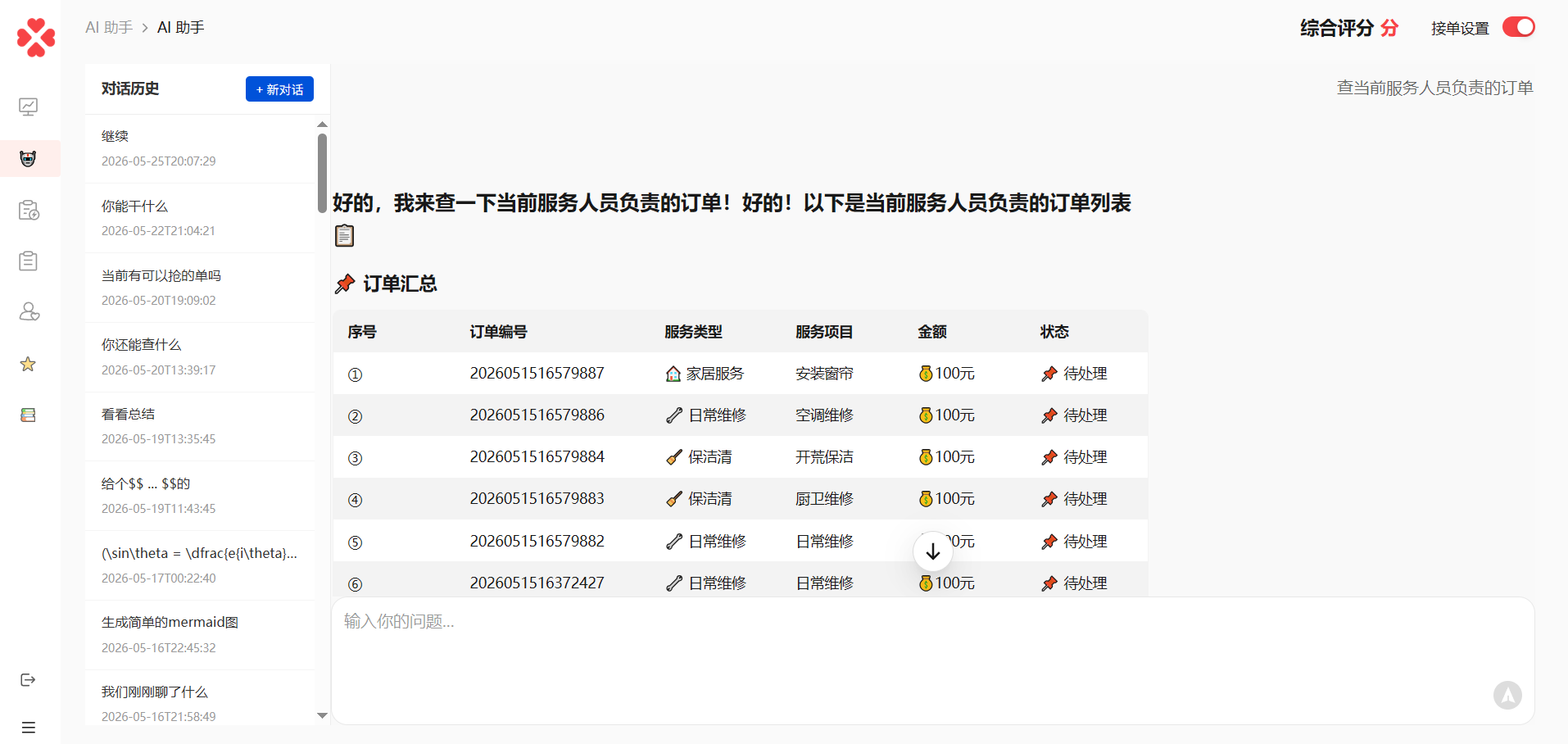Toggle the 接单设置 switch
This screenshot has width=1568, height=744.
tap(1518, 27)
